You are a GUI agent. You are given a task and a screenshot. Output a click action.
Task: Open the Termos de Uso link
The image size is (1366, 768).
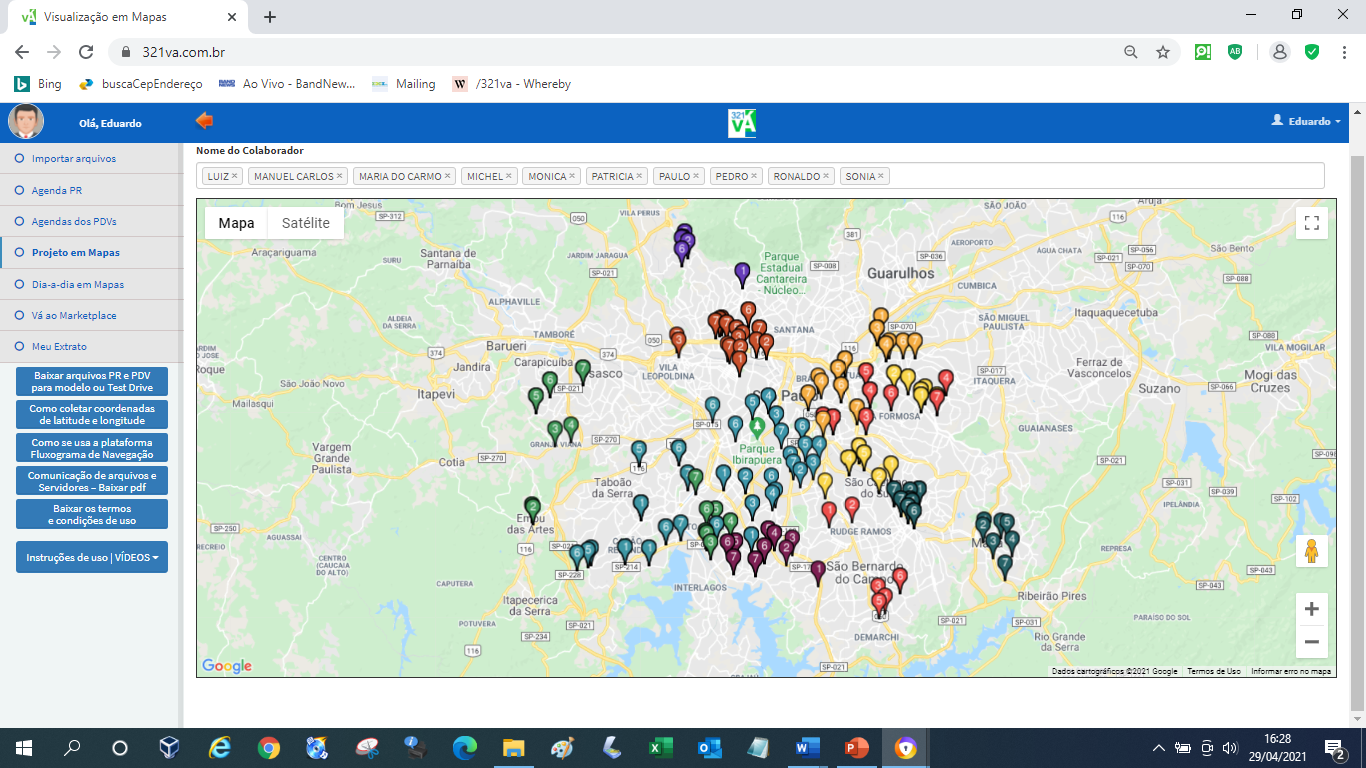pos(1213,671)
